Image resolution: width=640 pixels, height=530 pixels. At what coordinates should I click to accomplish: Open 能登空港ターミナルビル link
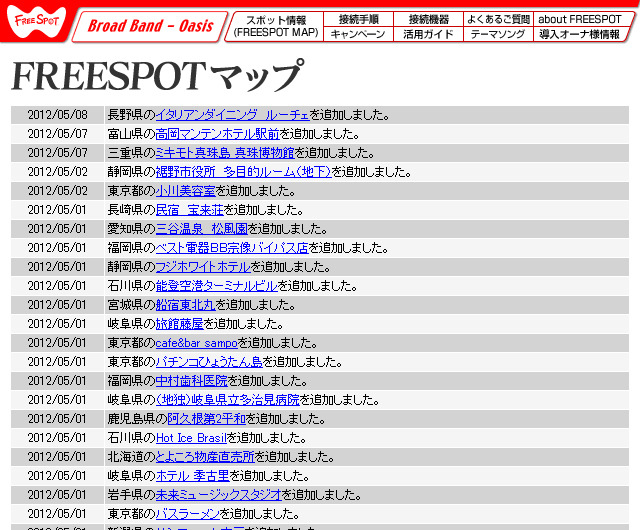217,285
